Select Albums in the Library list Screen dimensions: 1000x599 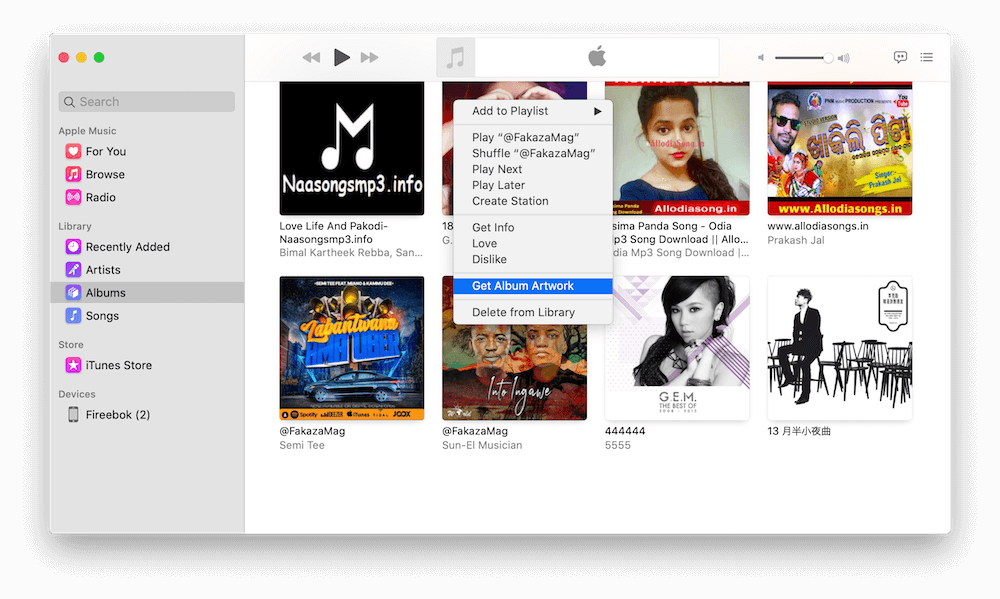point(147,293)
